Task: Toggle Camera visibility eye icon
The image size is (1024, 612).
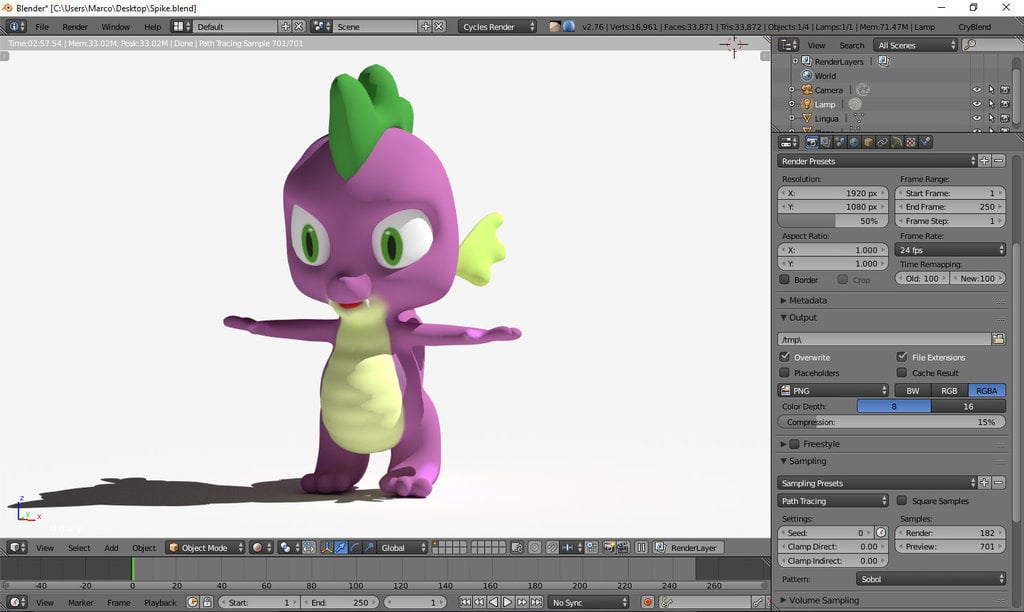Action: point(977,89)
